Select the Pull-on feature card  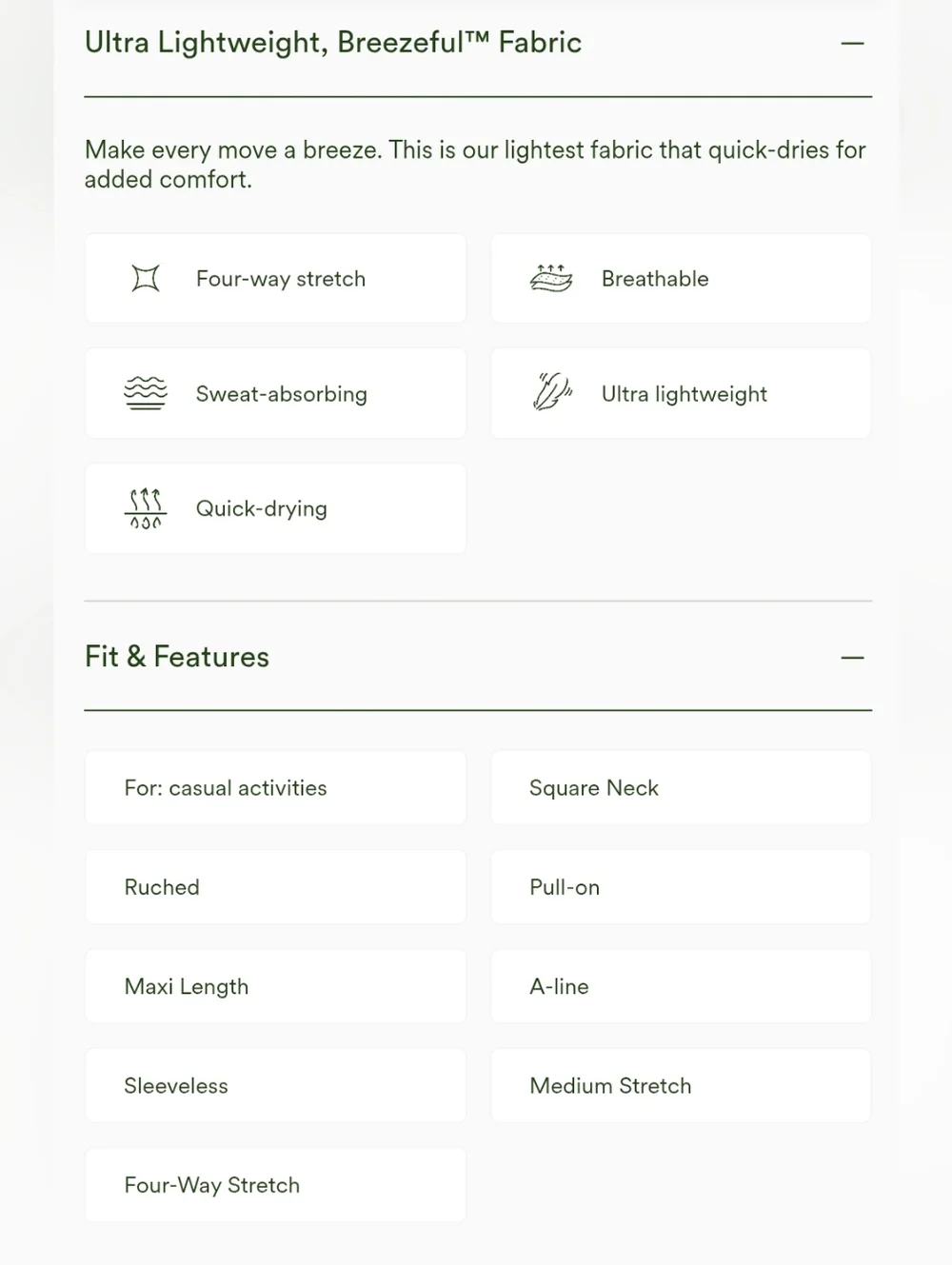[681, 887]
